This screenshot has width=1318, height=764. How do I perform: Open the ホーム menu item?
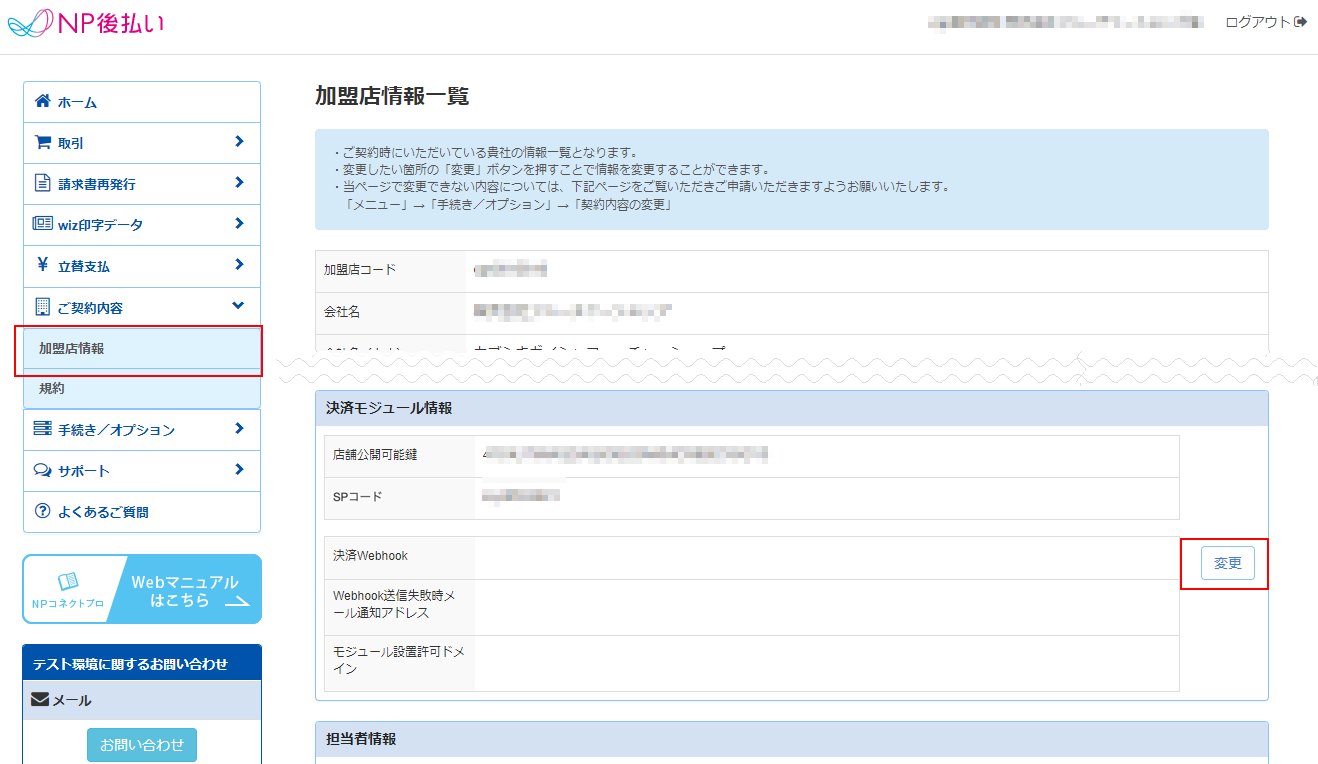point(142,102)
